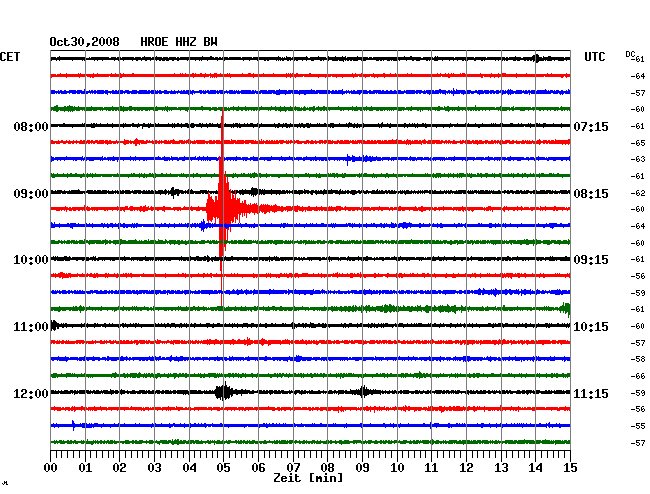Click the large red earthquake burst near minute 05
Viewport: 650px width, 494px height.
point(223,208)
